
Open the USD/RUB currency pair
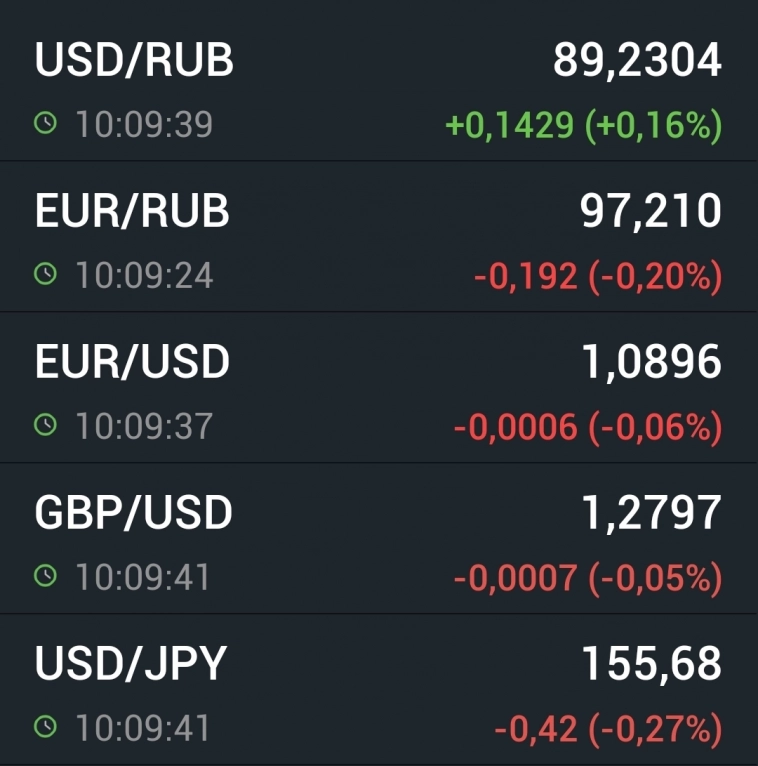(134, 61)
